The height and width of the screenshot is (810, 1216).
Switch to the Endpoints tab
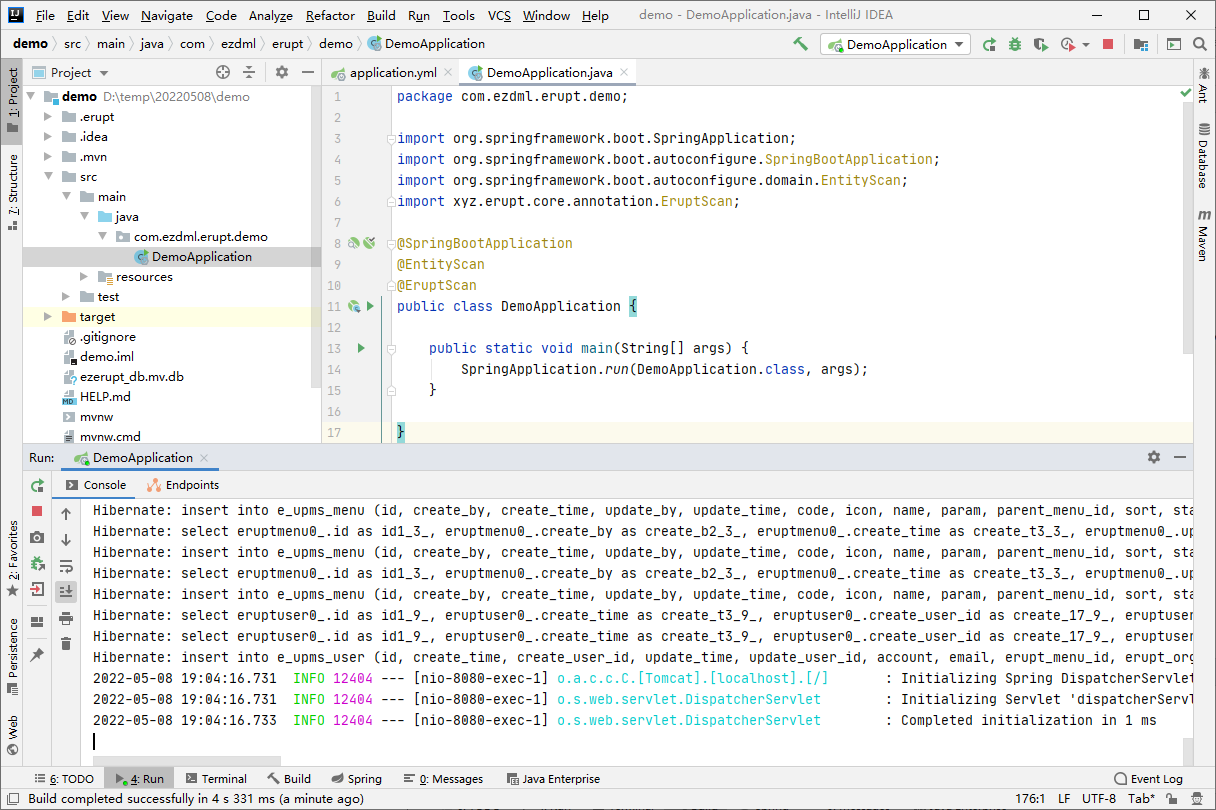click(x=183, y=485)
